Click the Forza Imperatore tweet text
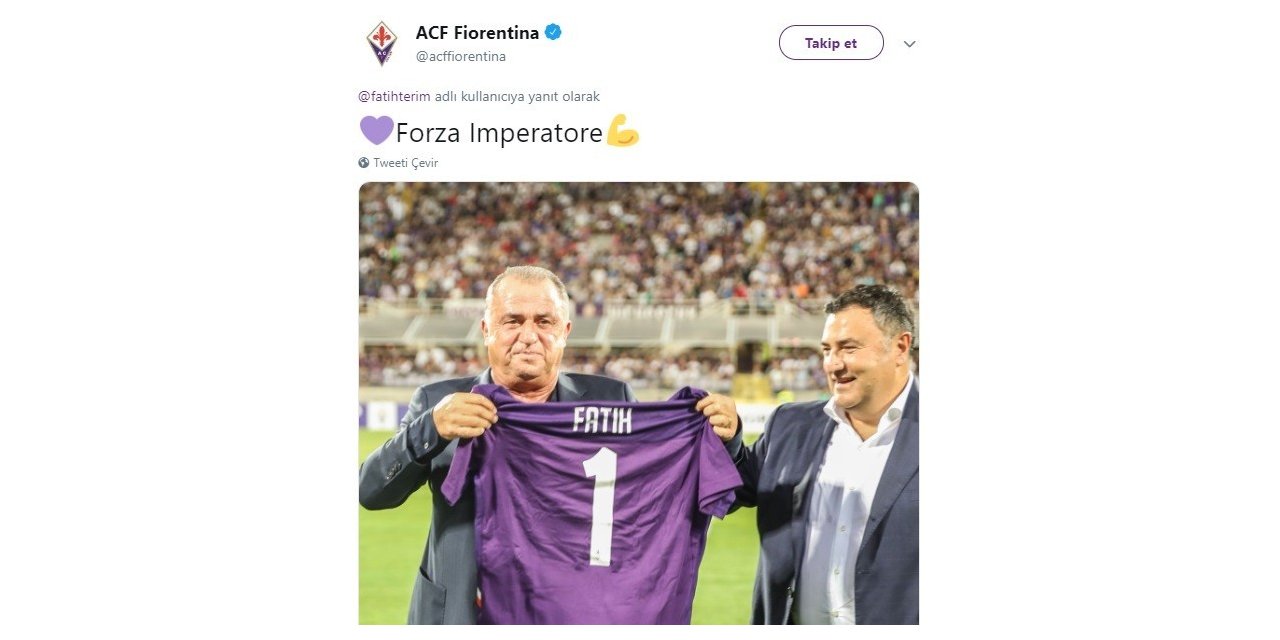The image size is (1280, 640). (498, 131)
